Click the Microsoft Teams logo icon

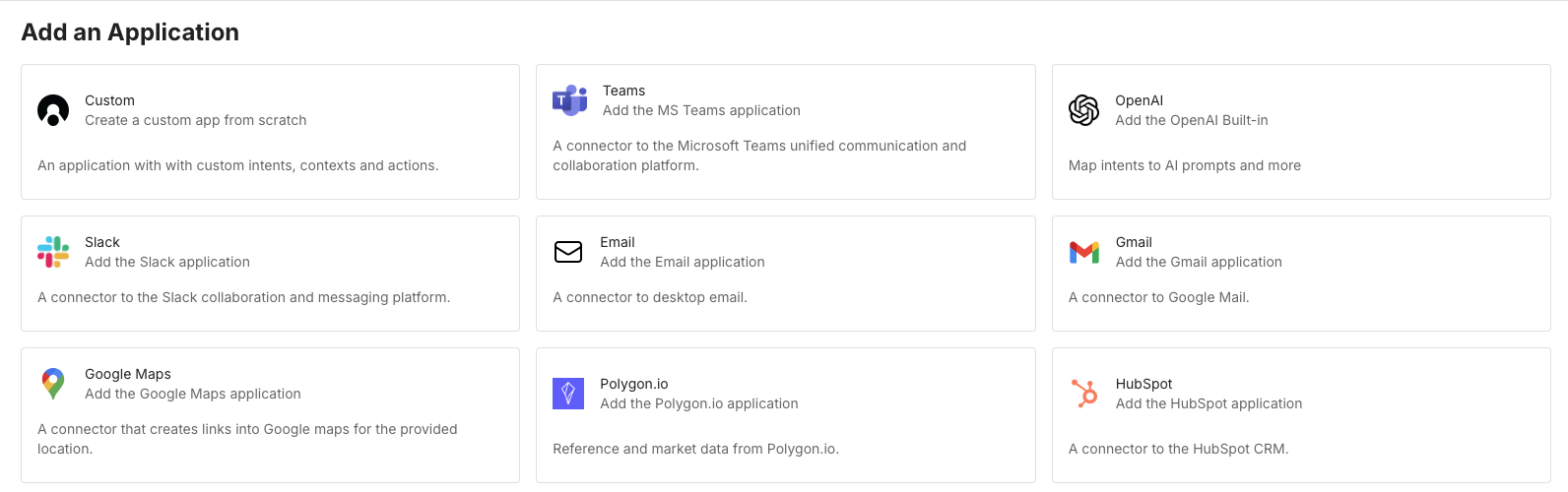(569, 100)
